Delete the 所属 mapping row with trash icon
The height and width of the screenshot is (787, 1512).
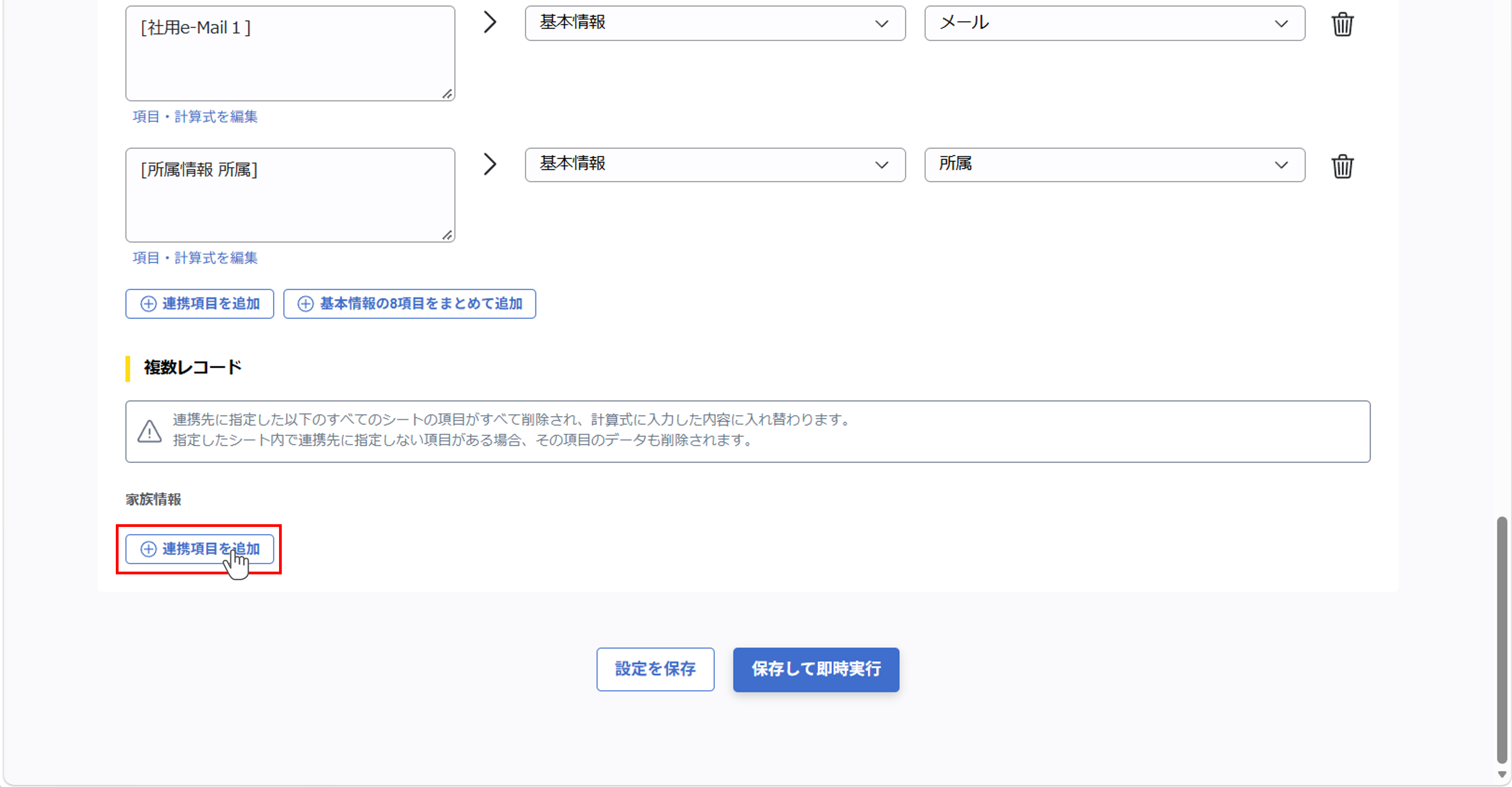[x=1342, y=166]
